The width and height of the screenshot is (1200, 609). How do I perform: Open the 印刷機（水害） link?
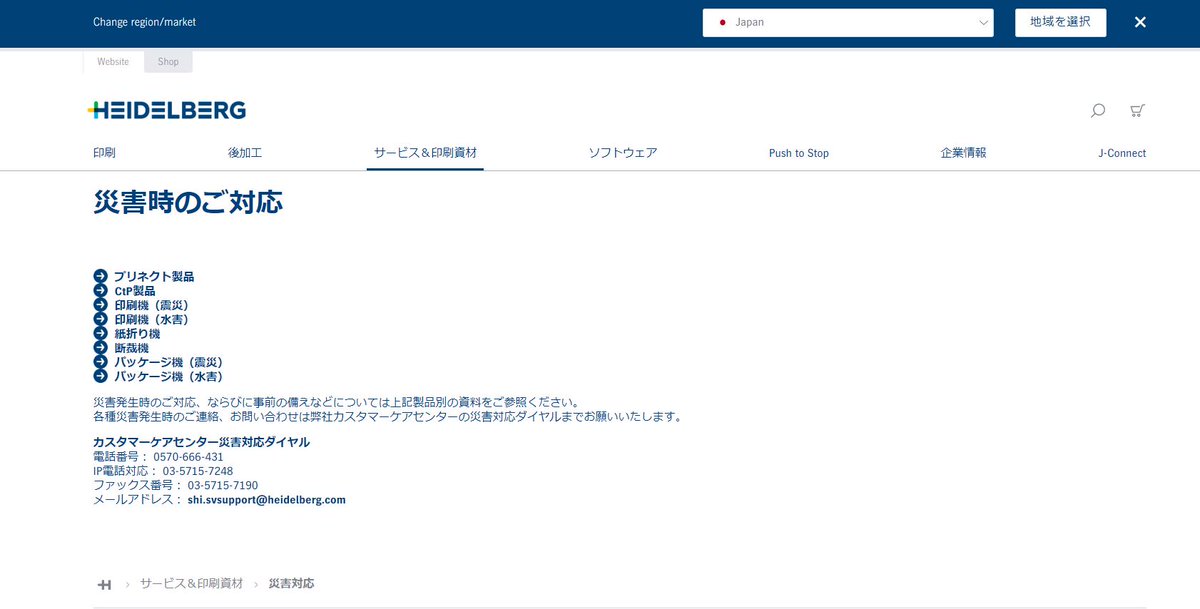coord(151,319)
